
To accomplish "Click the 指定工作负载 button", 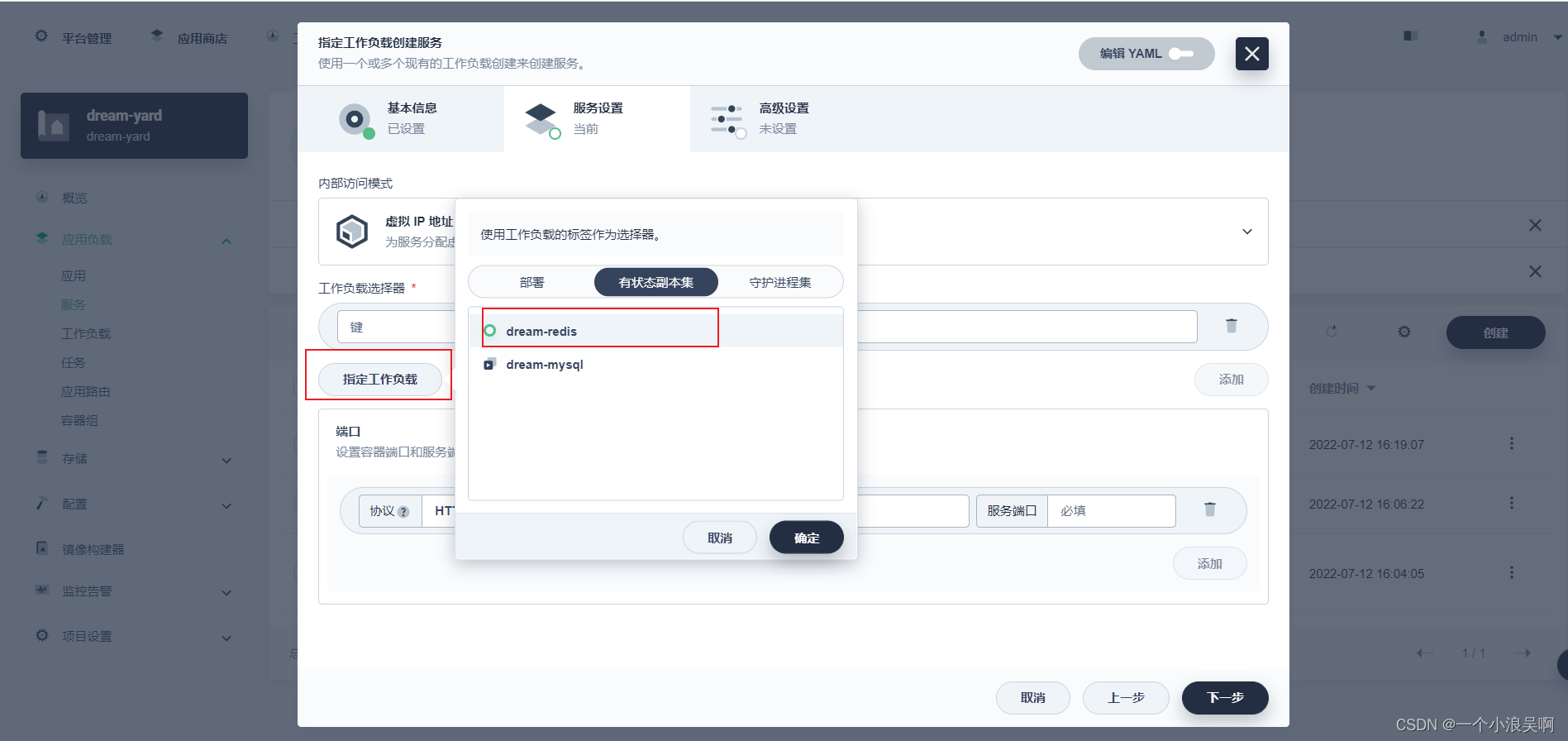I will point(380,379).
